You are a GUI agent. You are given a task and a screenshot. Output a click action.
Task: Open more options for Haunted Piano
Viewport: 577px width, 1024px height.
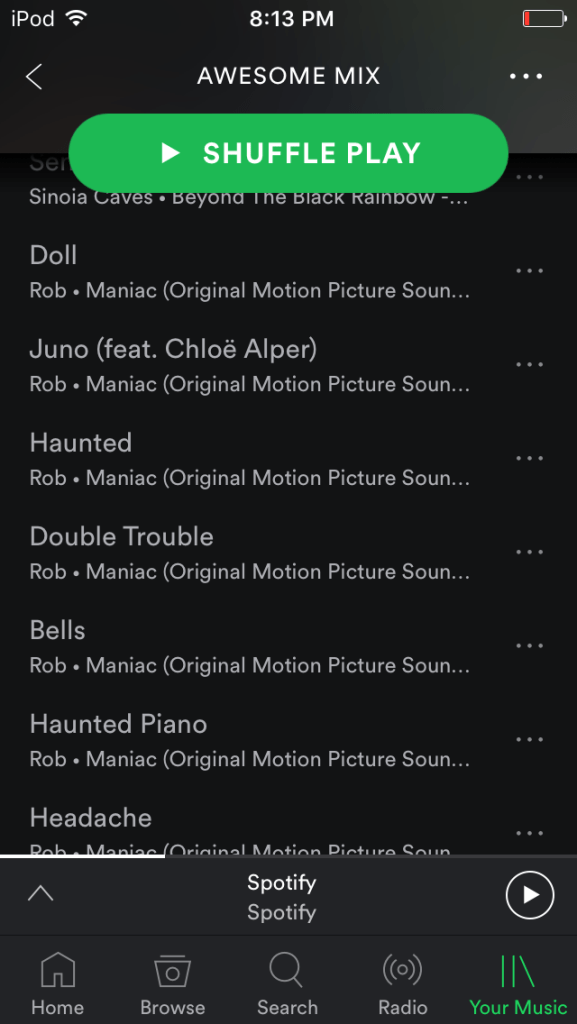pos(529,739)
